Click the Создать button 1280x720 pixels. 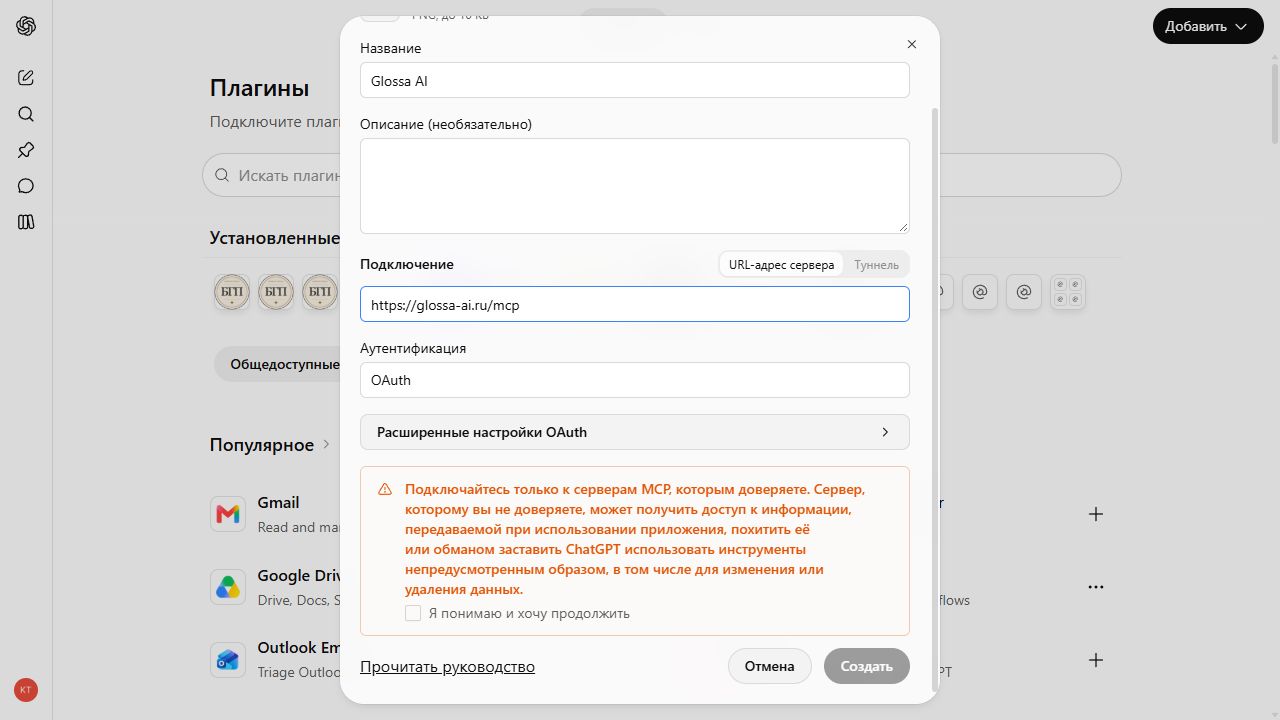tap(867, 666)
